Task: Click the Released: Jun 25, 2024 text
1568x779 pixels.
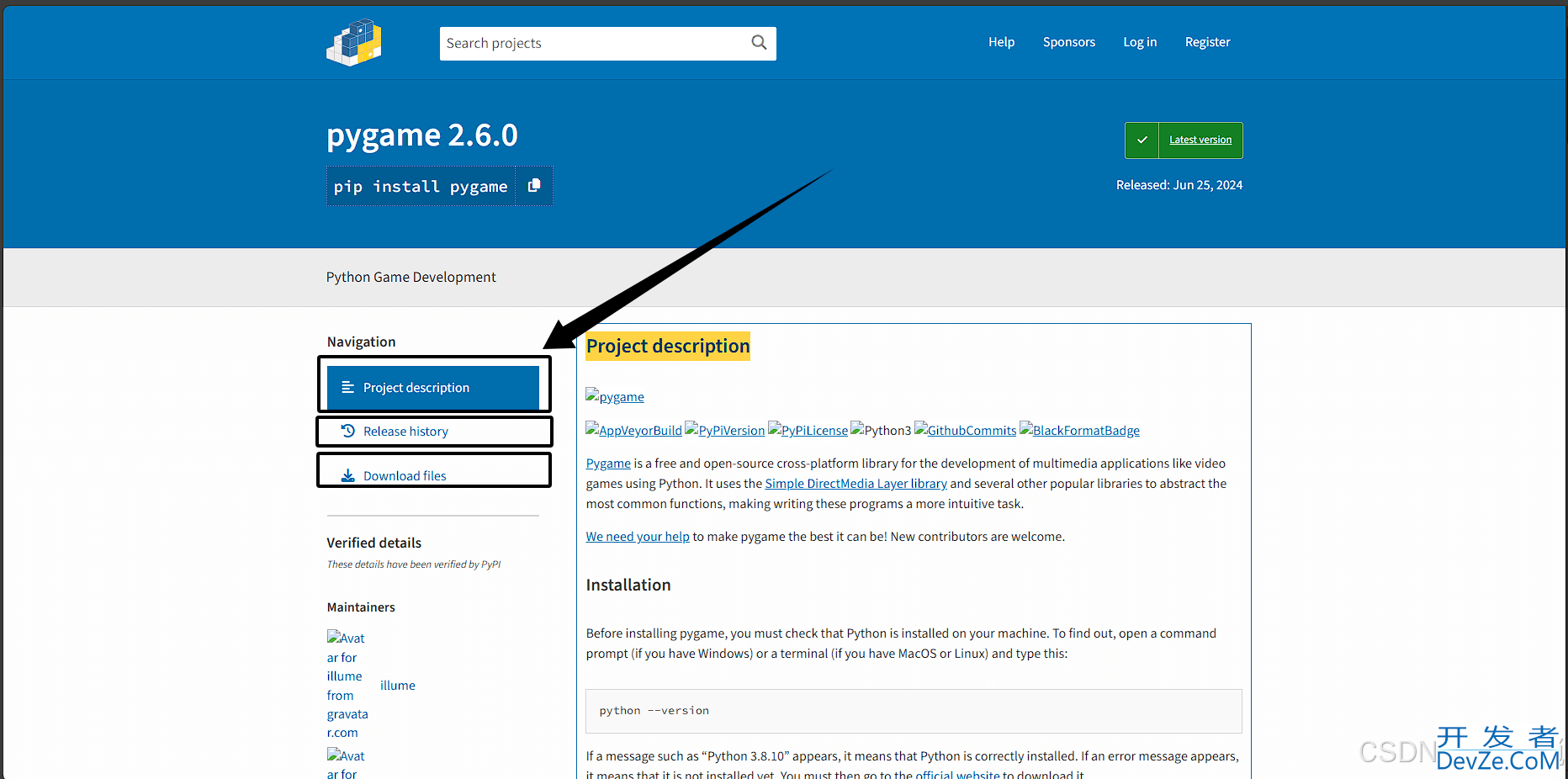Action: tap(1179, 185)
